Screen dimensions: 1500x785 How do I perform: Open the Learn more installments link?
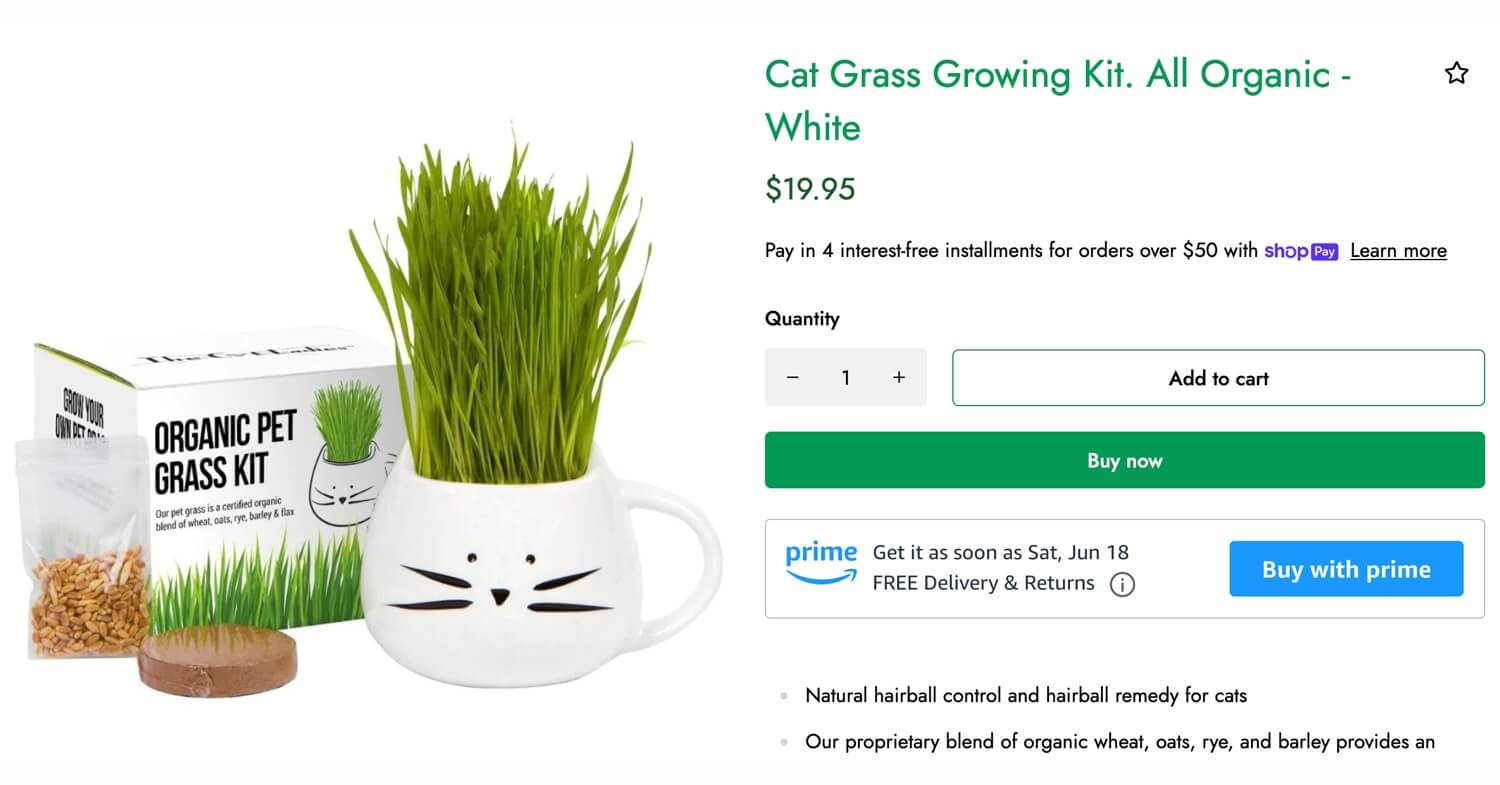1398,251
